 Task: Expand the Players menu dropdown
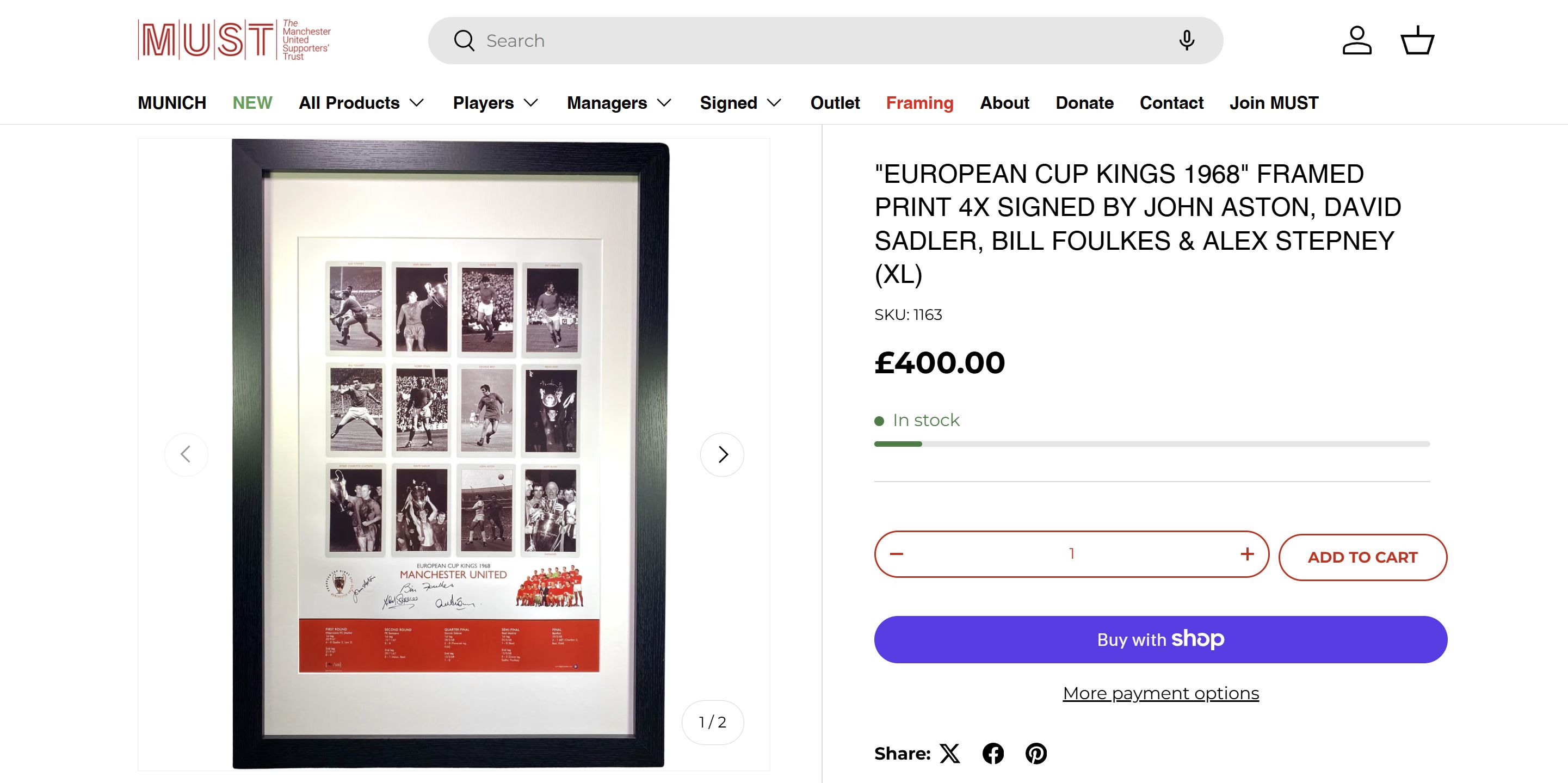tap(496, 103)
